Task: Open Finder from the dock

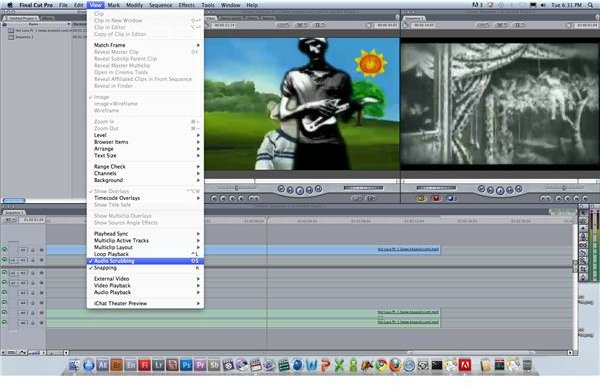Action: click(75, 365)
